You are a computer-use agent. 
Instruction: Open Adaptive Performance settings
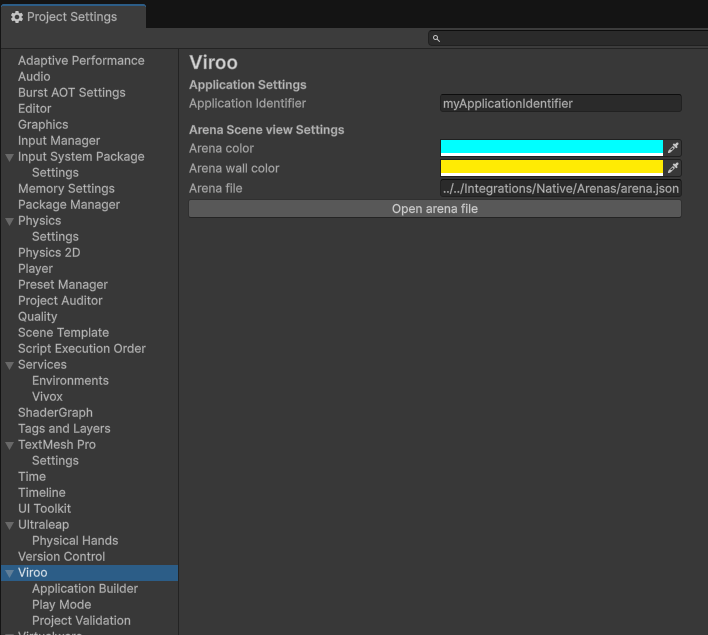point(81,61)
